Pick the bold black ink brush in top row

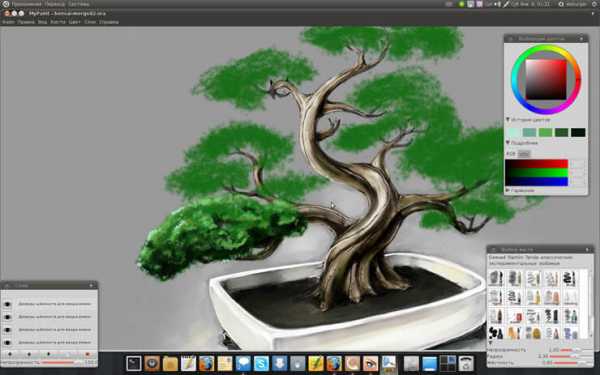click(569, 279)
